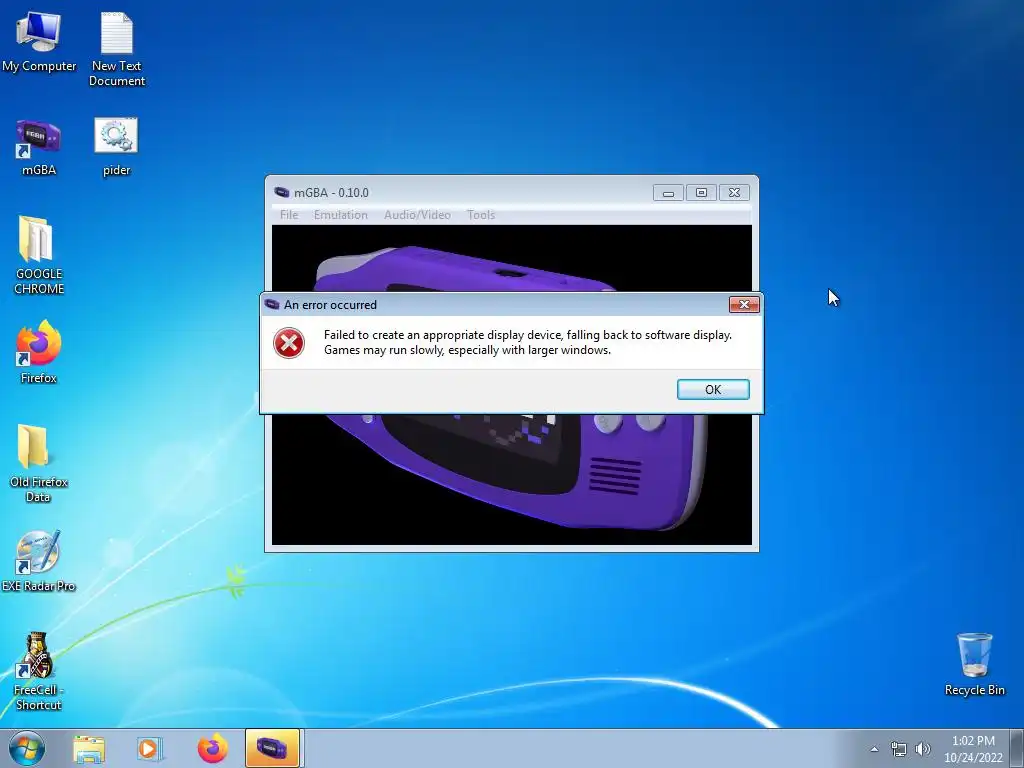1024x768 pixels.
Task: Select the FreeCell shortcut icon
Action: point(39,671)
